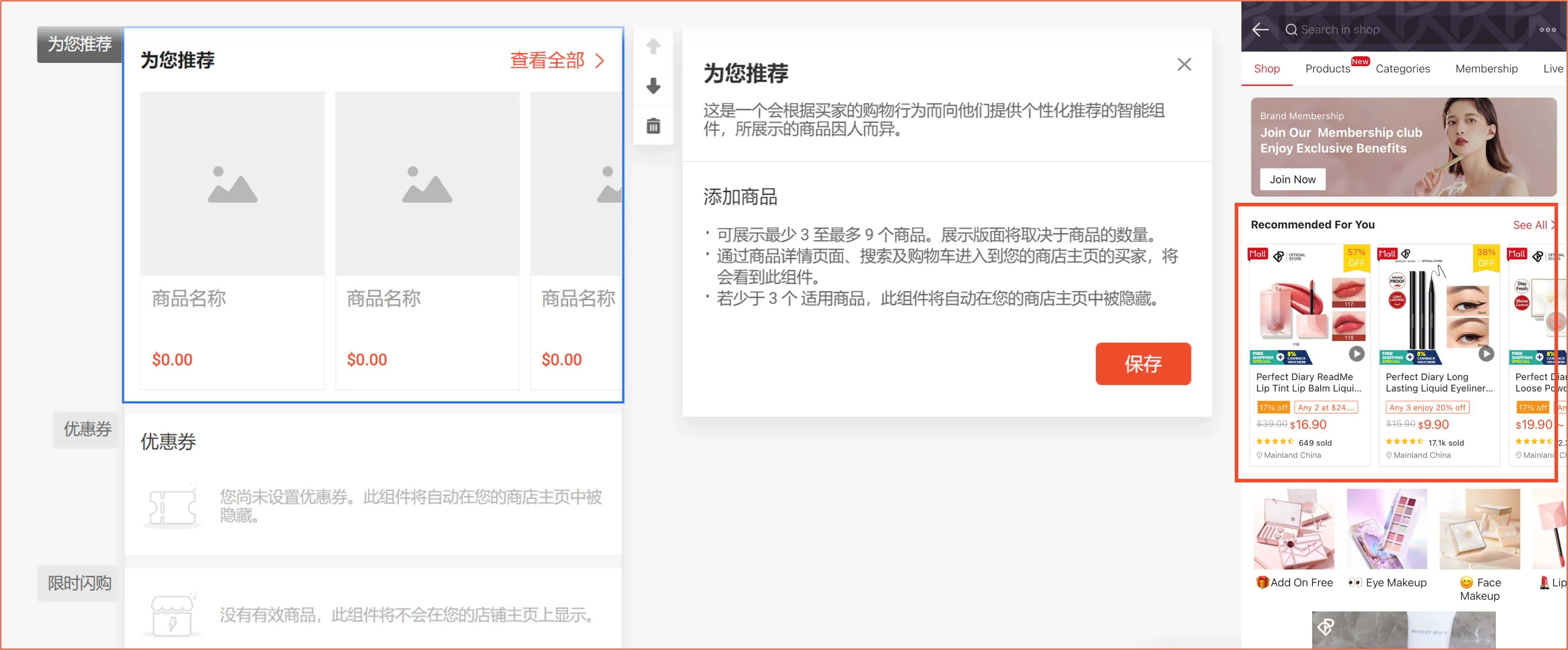This screenshot has height=650, width=1568.
Task: Open the Categories tab in the shop preview
Action: point(1403,68)
